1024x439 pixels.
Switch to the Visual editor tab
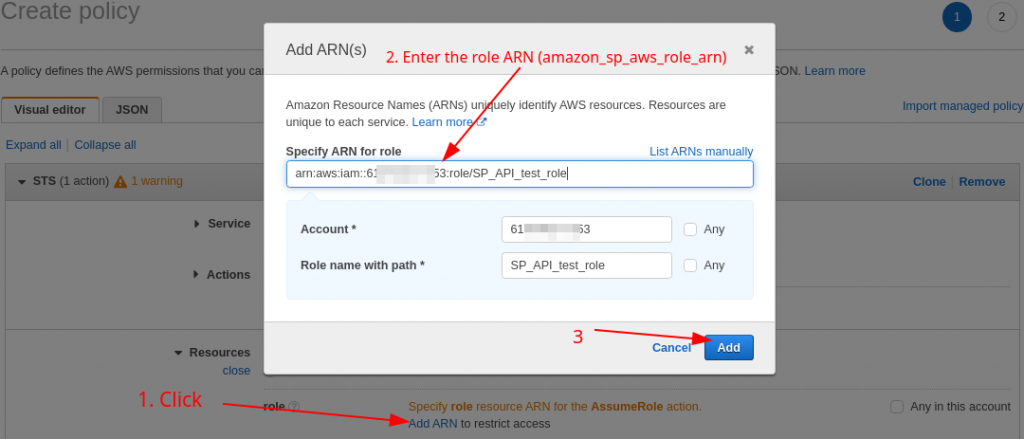pyautogui.click(x=50, y=110)
